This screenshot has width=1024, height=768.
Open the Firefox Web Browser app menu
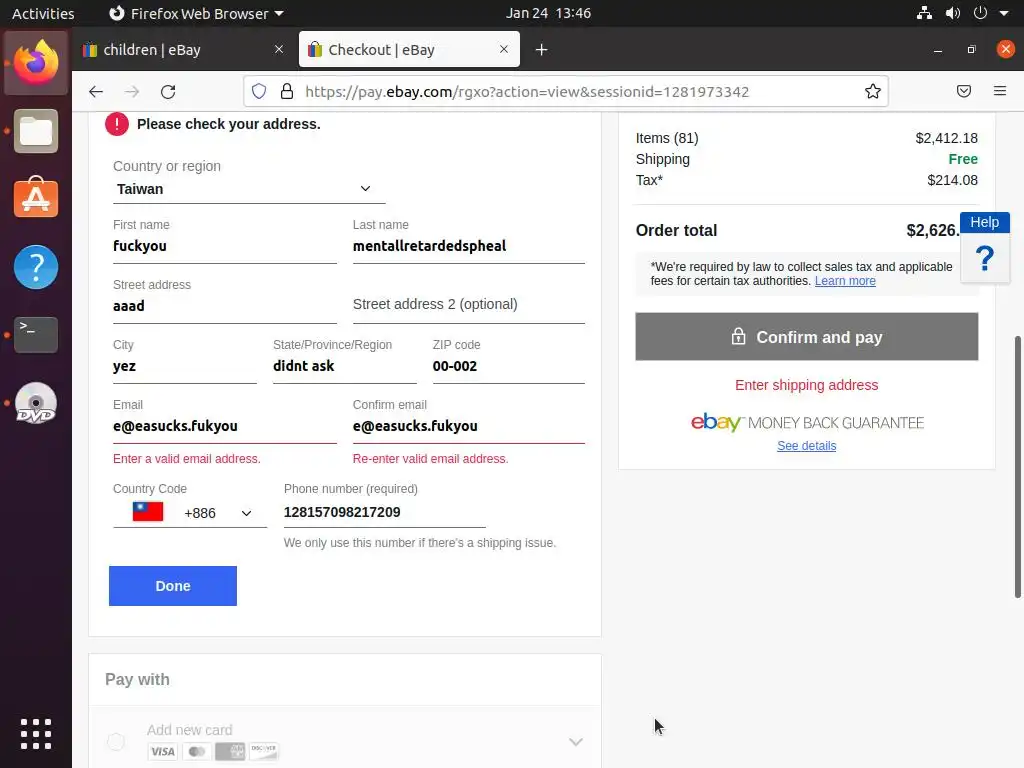click(x=196, y=13)
